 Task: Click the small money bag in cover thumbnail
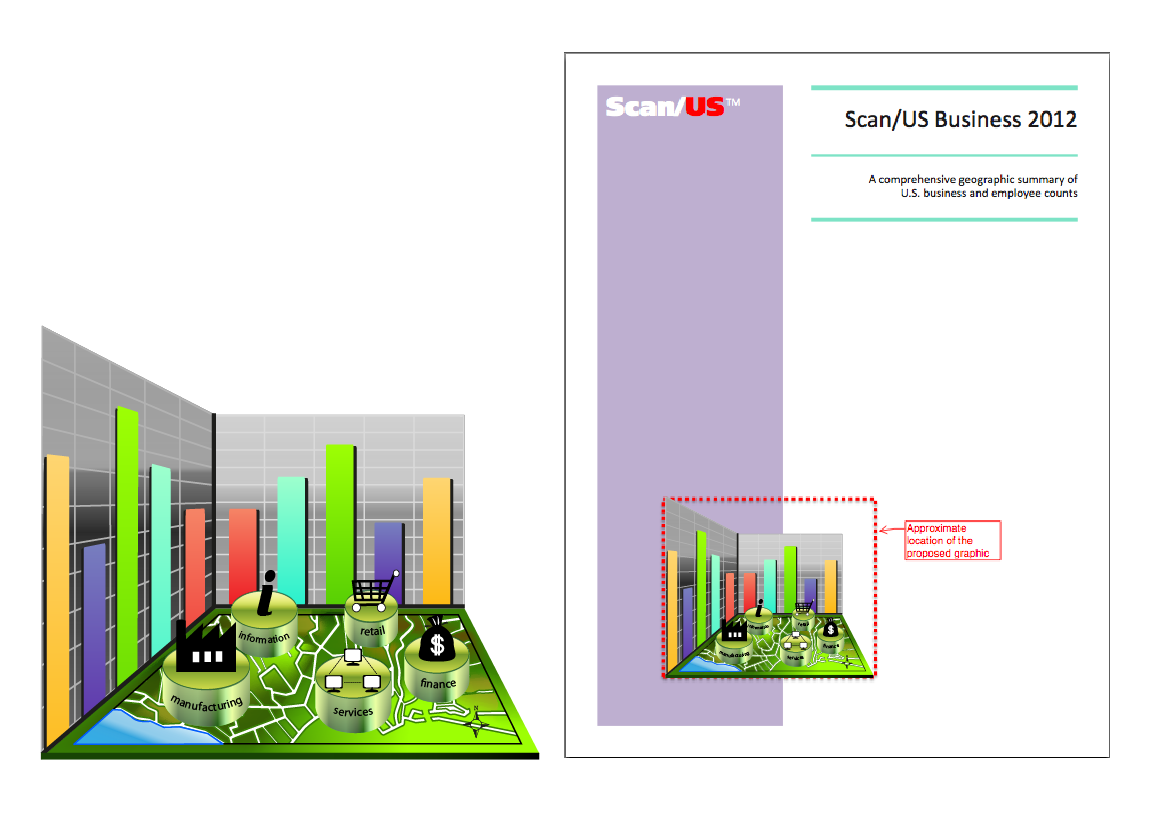point(831,628)
